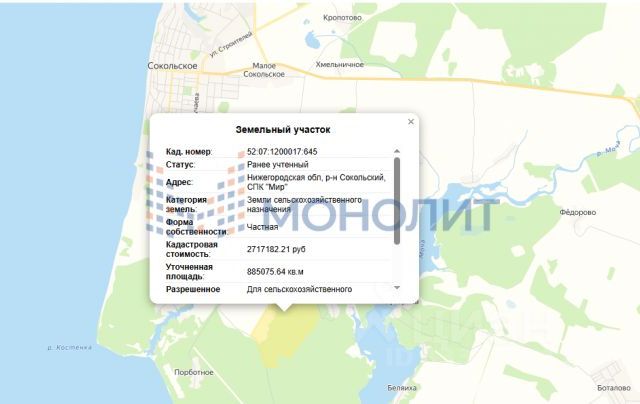Click the ул. Строителей street label
The height and width of the screenshot is (404, 640).
click(231, 44)
